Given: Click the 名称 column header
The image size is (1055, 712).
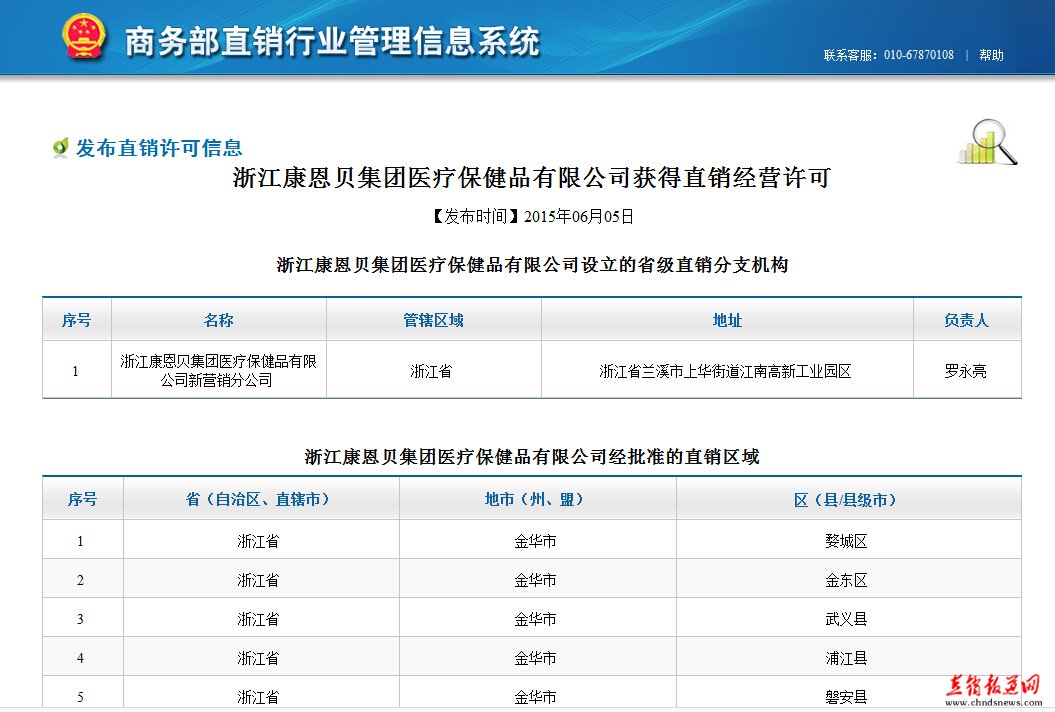Looking at the screenshot, I should pos(219,320).
